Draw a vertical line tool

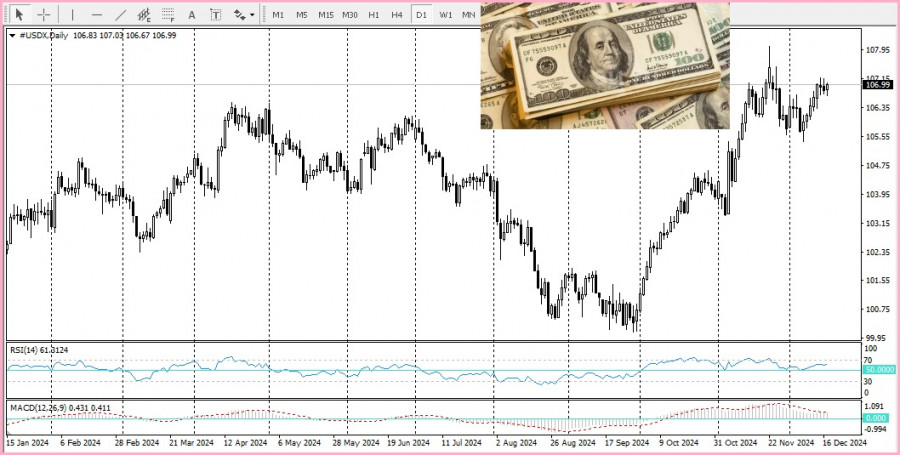coord(72,15)
